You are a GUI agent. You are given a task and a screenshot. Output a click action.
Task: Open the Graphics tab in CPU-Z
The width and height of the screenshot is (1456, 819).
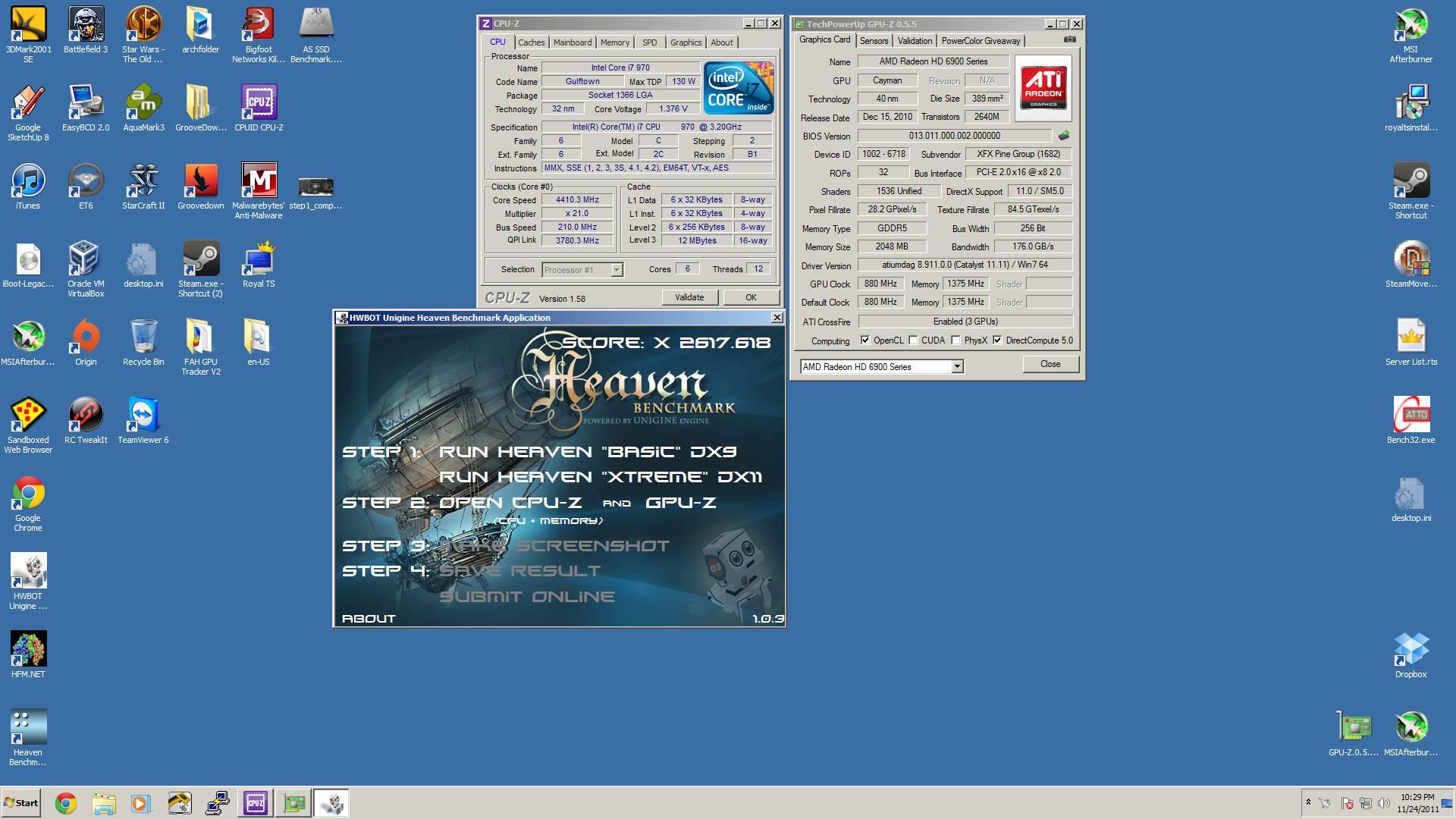(x=686, y=42)
